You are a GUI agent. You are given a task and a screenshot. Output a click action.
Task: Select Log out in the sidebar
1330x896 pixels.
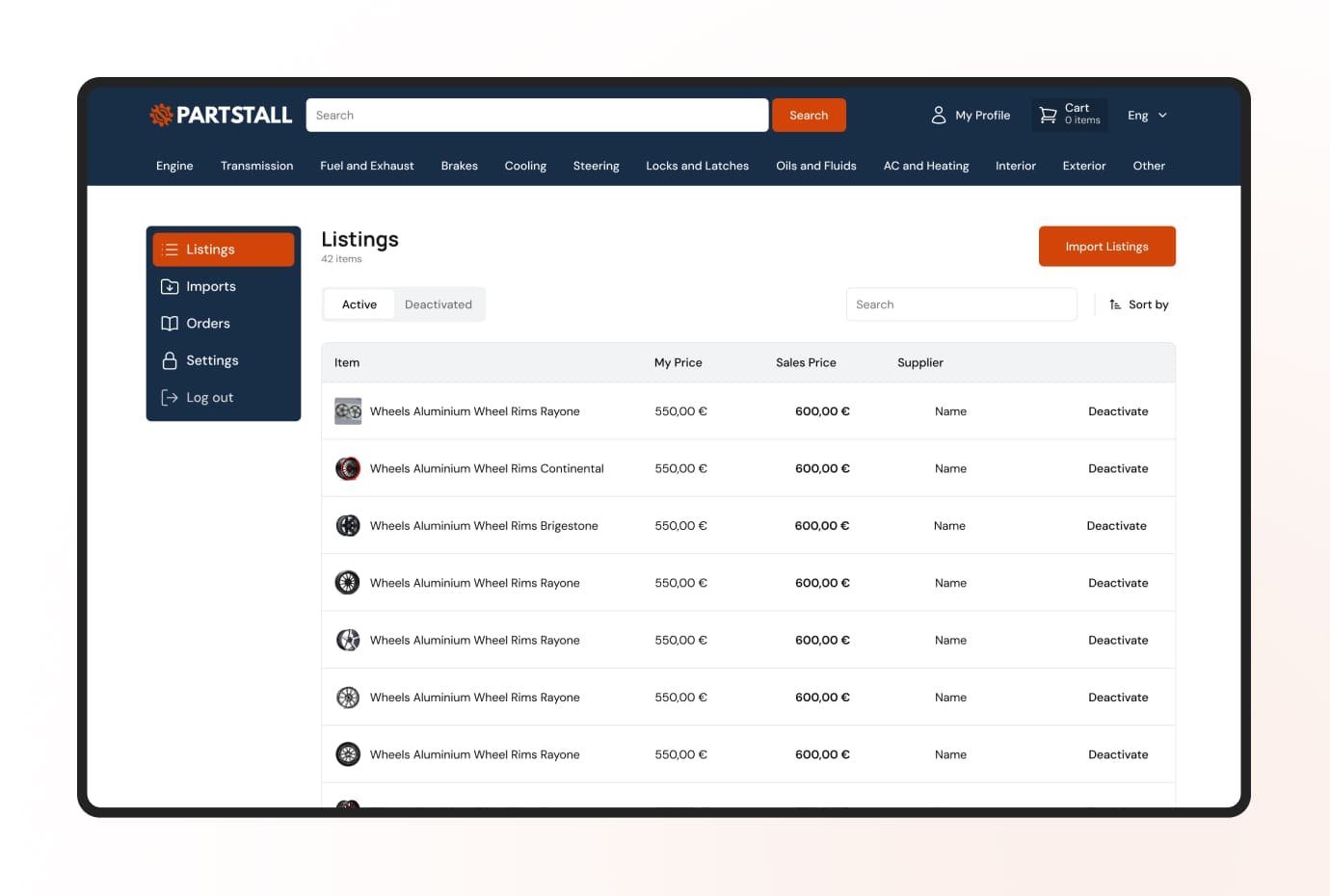pos(223,397)
